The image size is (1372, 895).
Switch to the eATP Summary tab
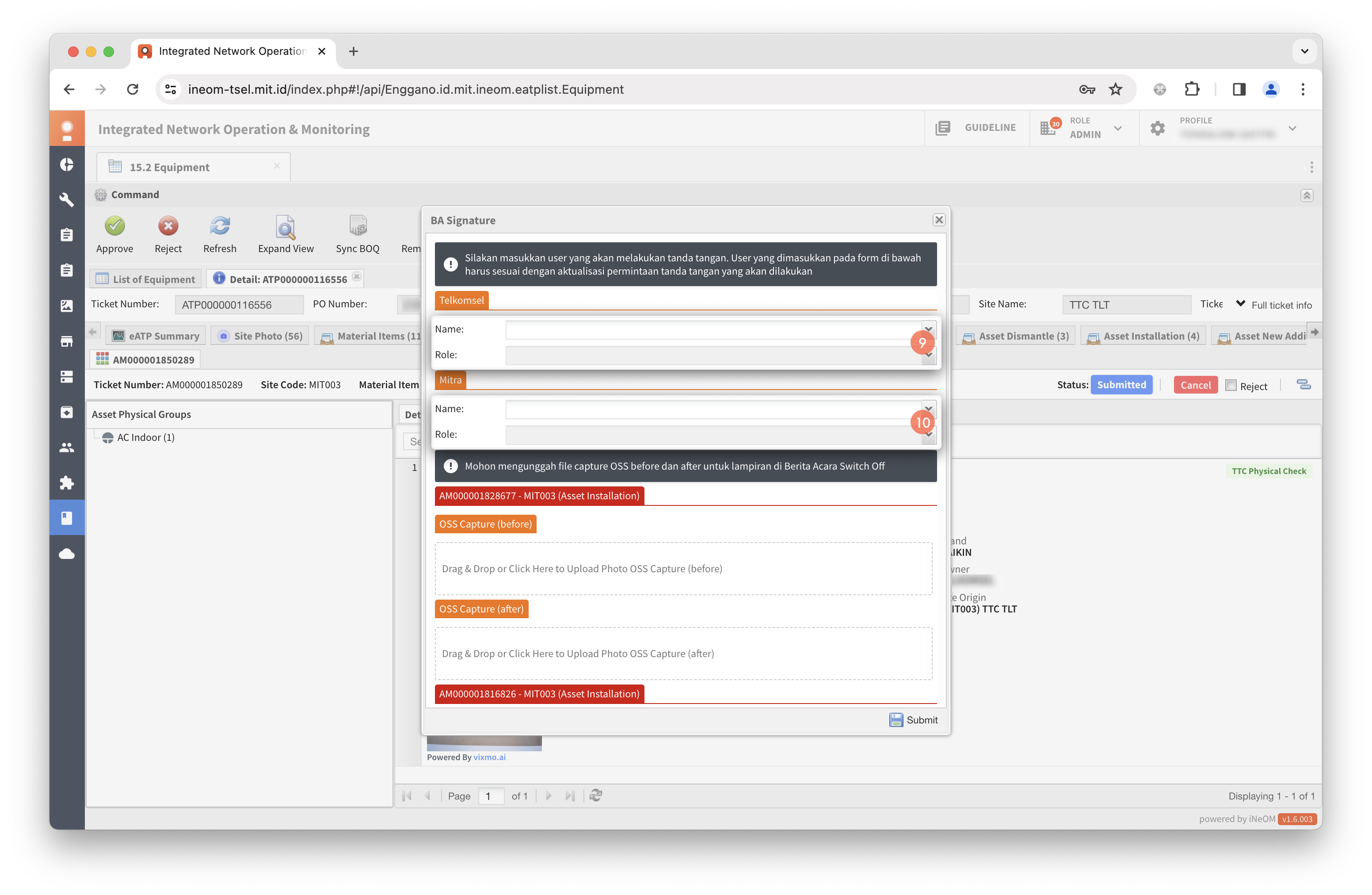156,336
